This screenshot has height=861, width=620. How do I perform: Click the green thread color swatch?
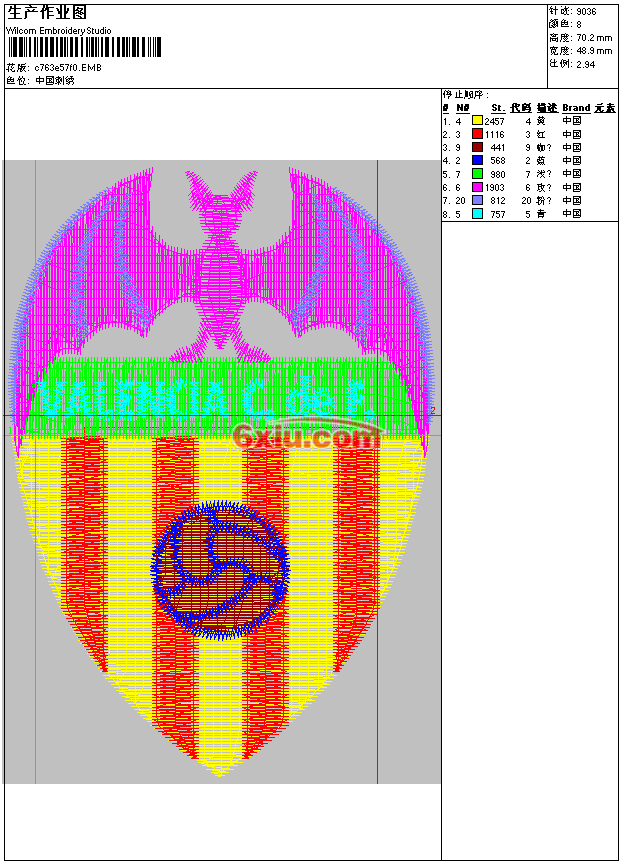(477, 174)
